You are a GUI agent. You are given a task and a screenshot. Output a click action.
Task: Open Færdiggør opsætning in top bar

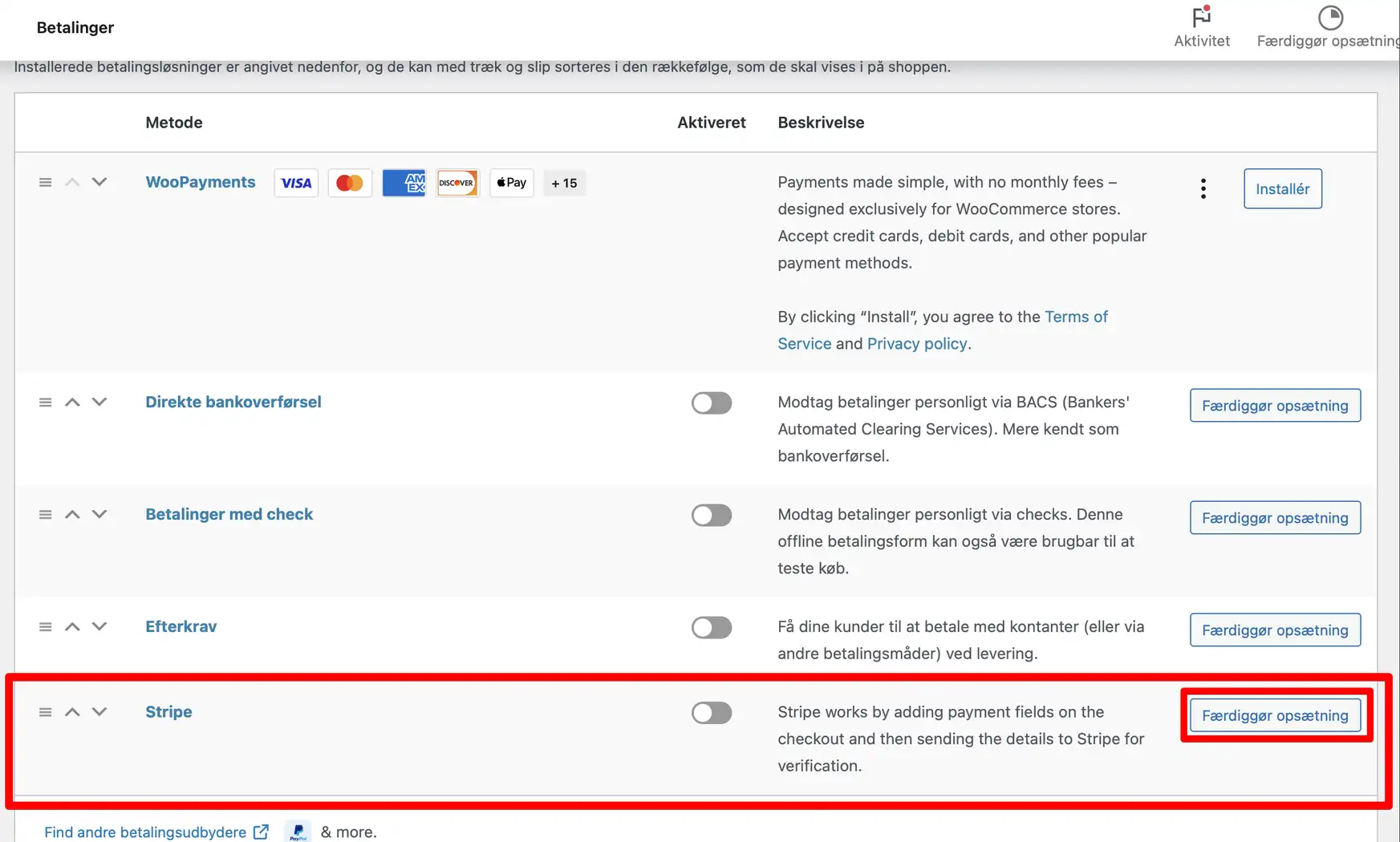[1329, 27]
